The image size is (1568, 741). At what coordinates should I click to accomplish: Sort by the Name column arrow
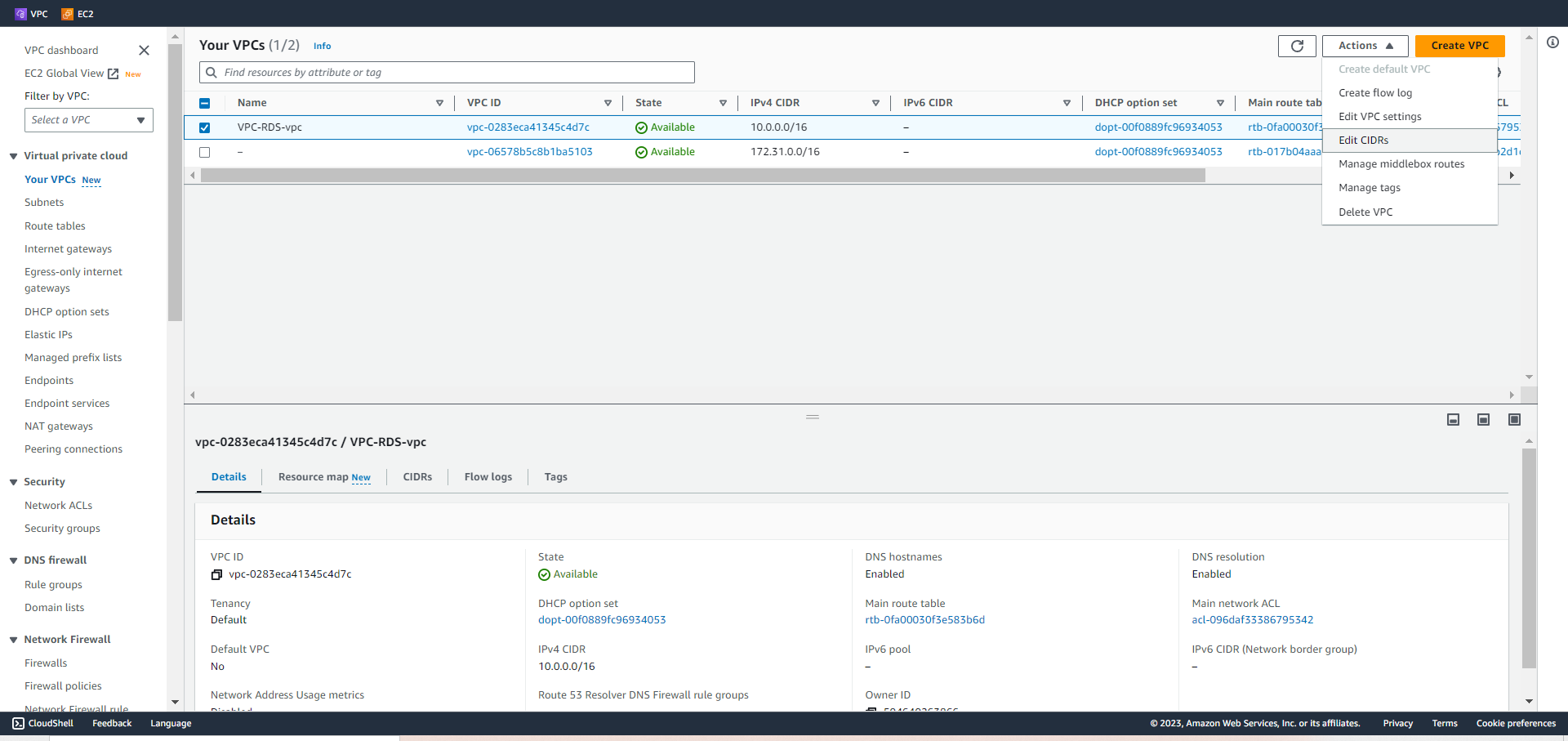[x=439, y=103]
